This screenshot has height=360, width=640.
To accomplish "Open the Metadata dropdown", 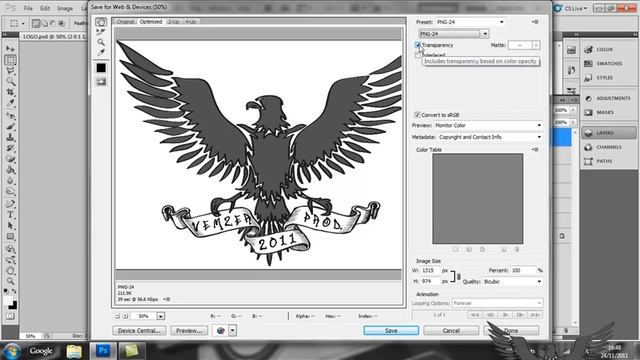I will (490, 137).
